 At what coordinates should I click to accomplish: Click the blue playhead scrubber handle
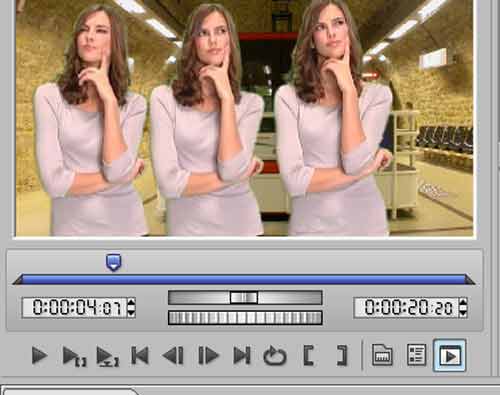114,262
